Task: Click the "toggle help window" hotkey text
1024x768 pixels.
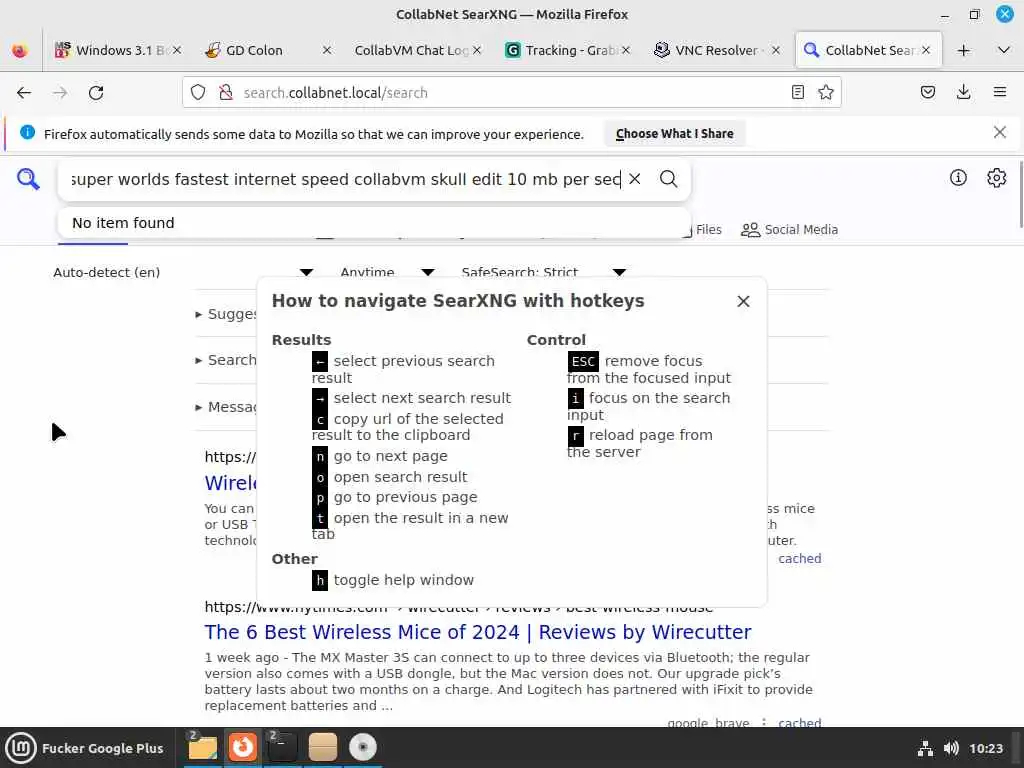Action: [404, 580]
